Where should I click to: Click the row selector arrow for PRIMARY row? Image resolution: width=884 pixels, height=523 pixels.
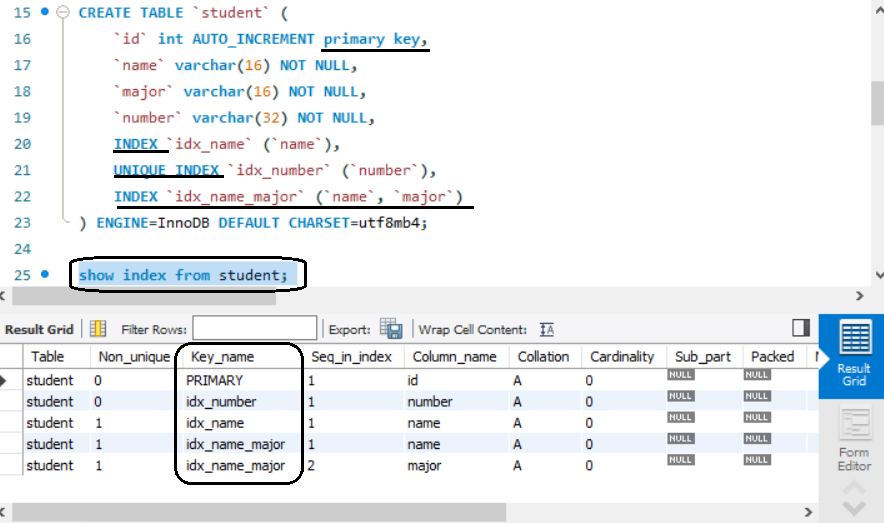4,380
